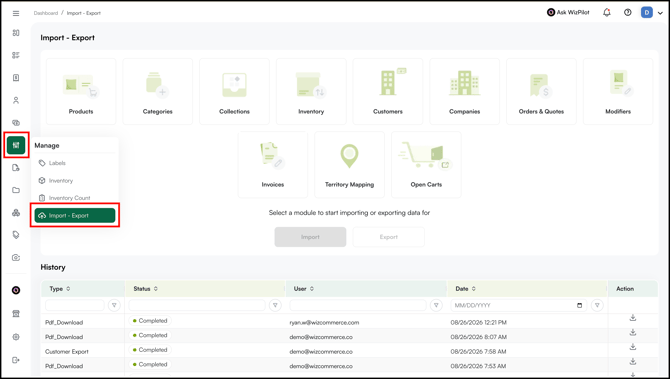
Task: Open the Type column filter funnel
Action: point(114,305)
